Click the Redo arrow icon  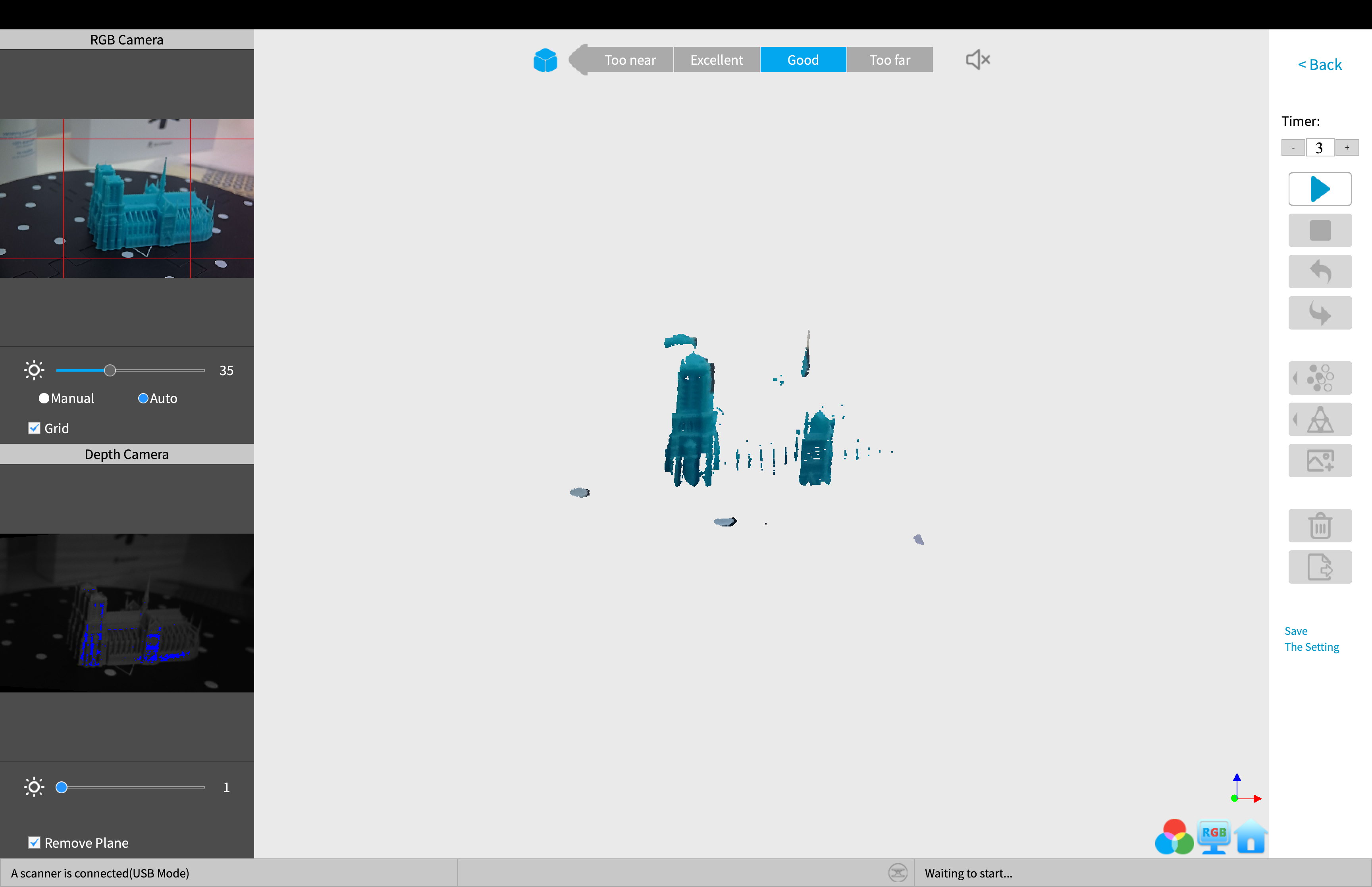pyautogui.click(x=1320, y=313)
